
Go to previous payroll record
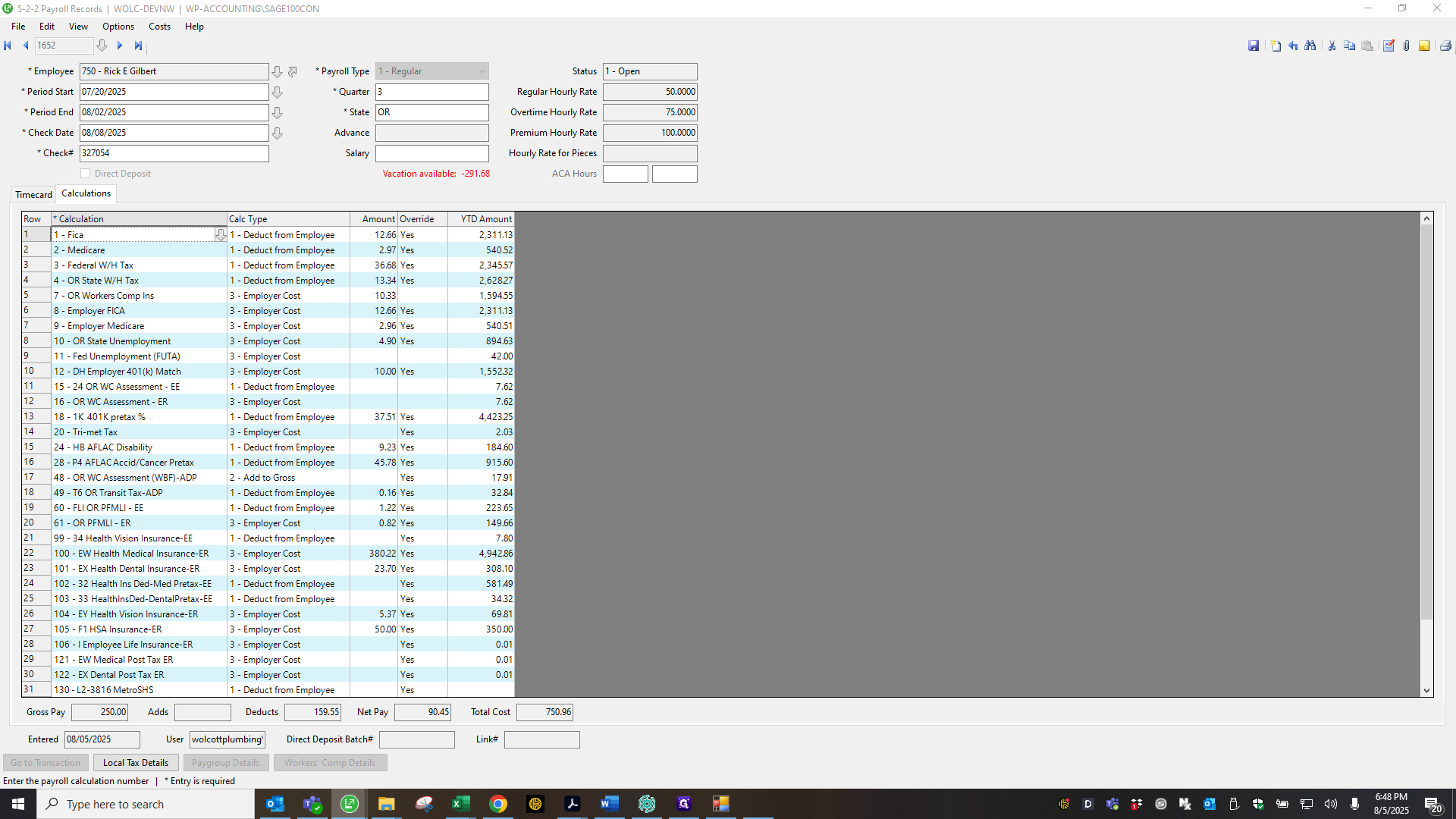tap(26, 45)
